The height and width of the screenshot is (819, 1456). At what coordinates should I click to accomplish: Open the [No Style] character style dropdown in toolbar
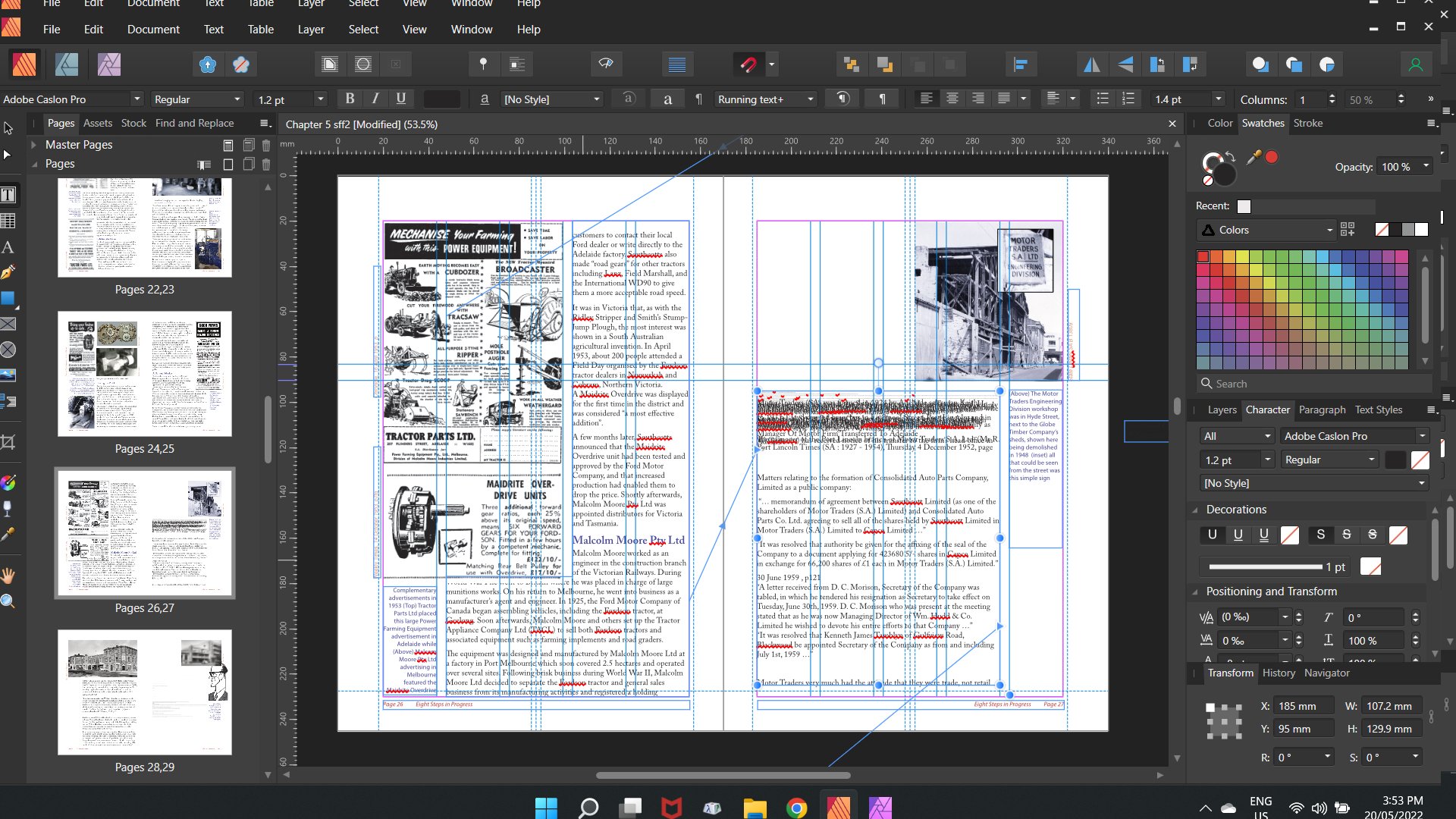(x=552, y=99)
